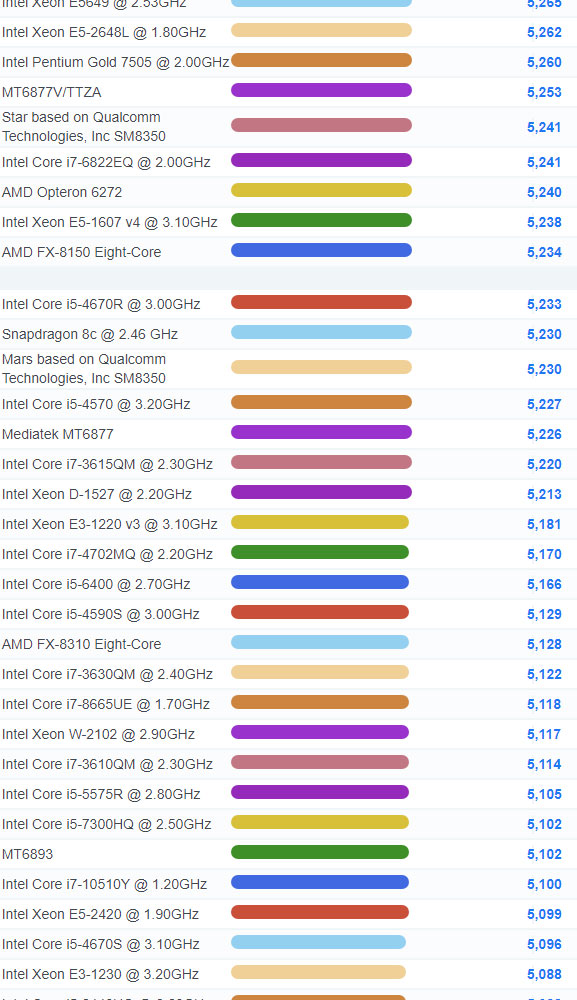Screen dimensions: 577x1000
Task: Open Intel Core i5-5575R @ 2.80GHz link
Action: 101,794
